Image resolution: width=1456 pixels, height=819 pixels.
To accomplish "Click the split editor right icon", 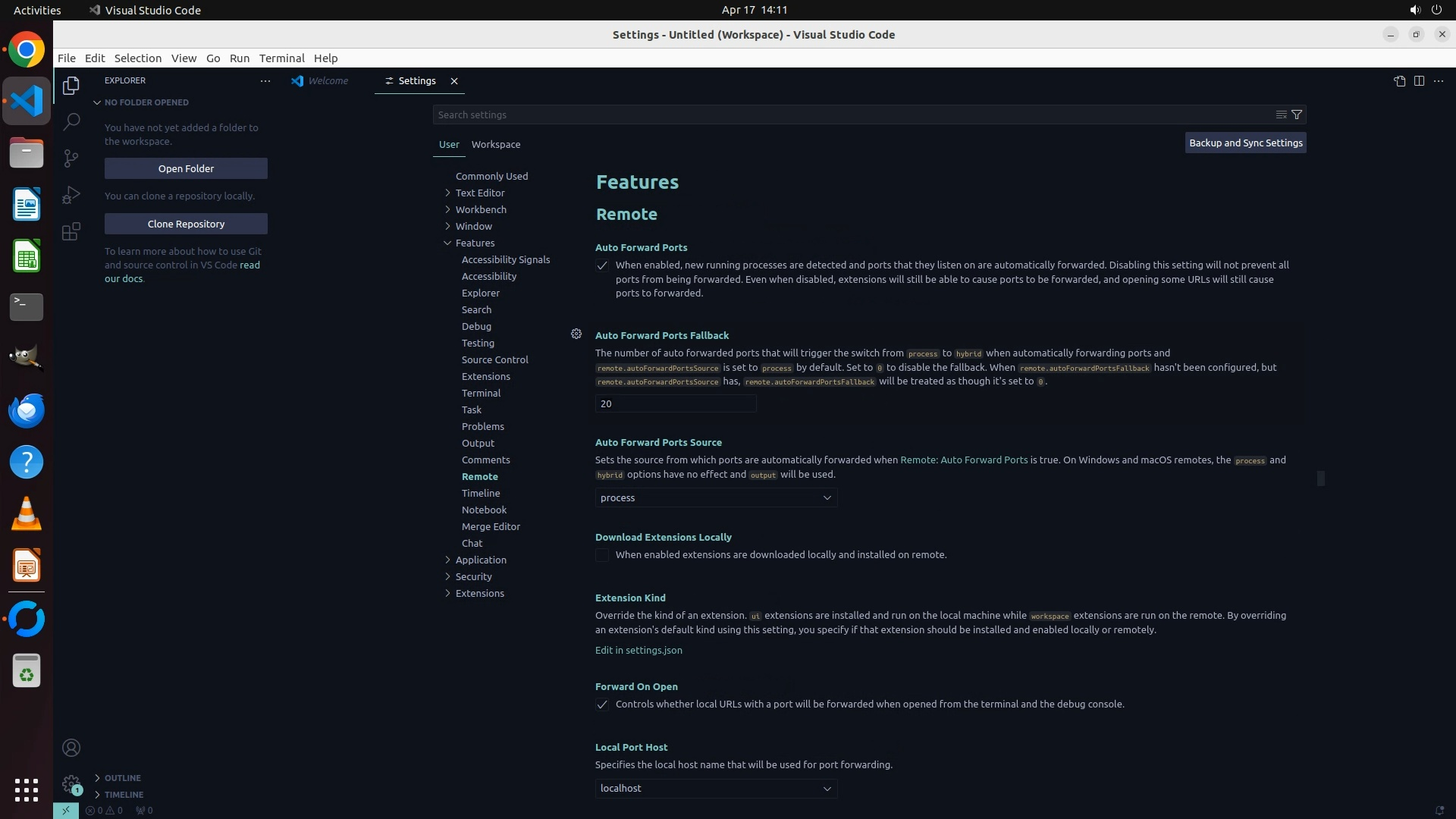I will [1419, 81].
